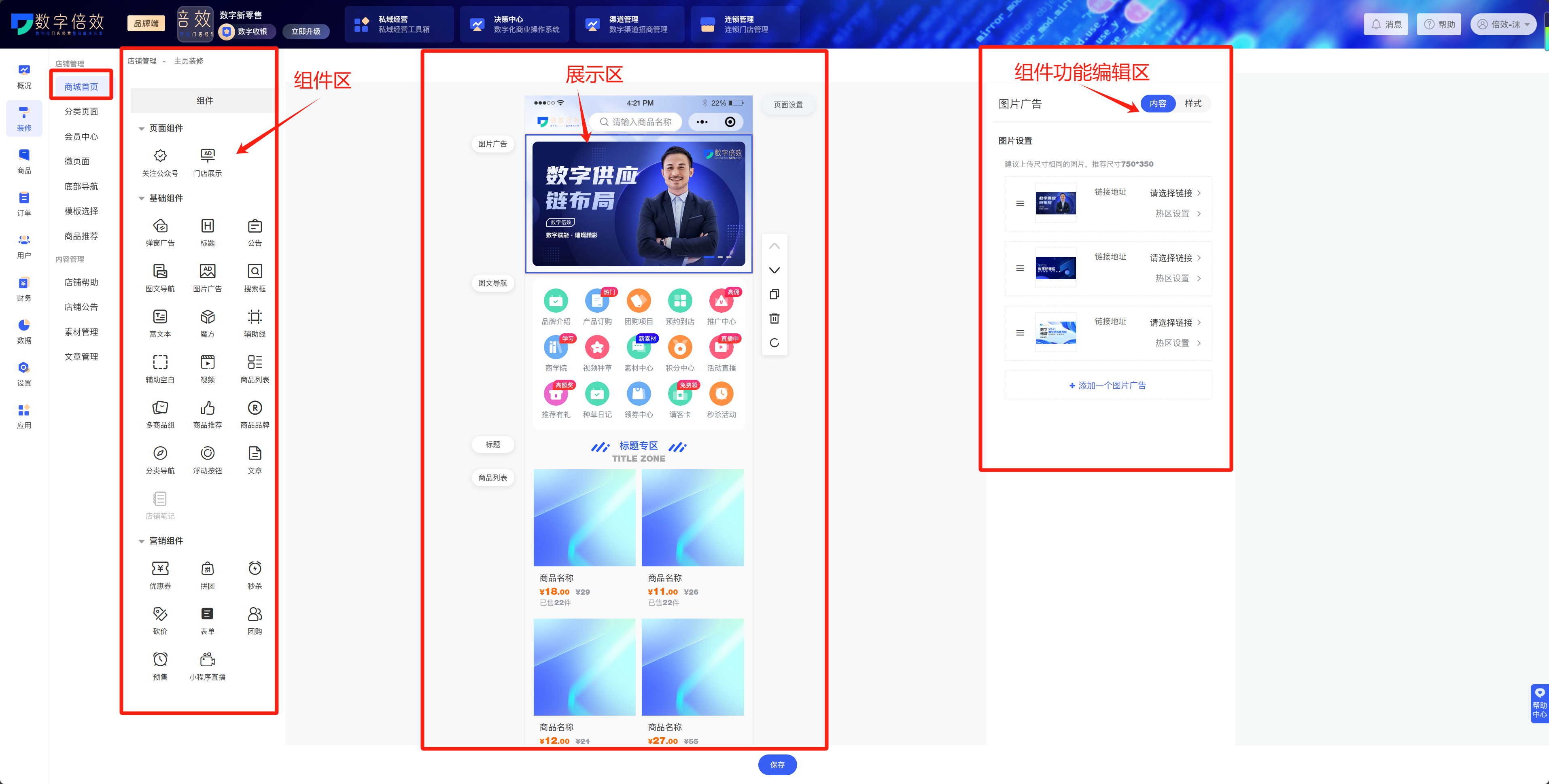Add the 预售 marketing component
This screenshot has width=1549, height=784.
(160, 666)
